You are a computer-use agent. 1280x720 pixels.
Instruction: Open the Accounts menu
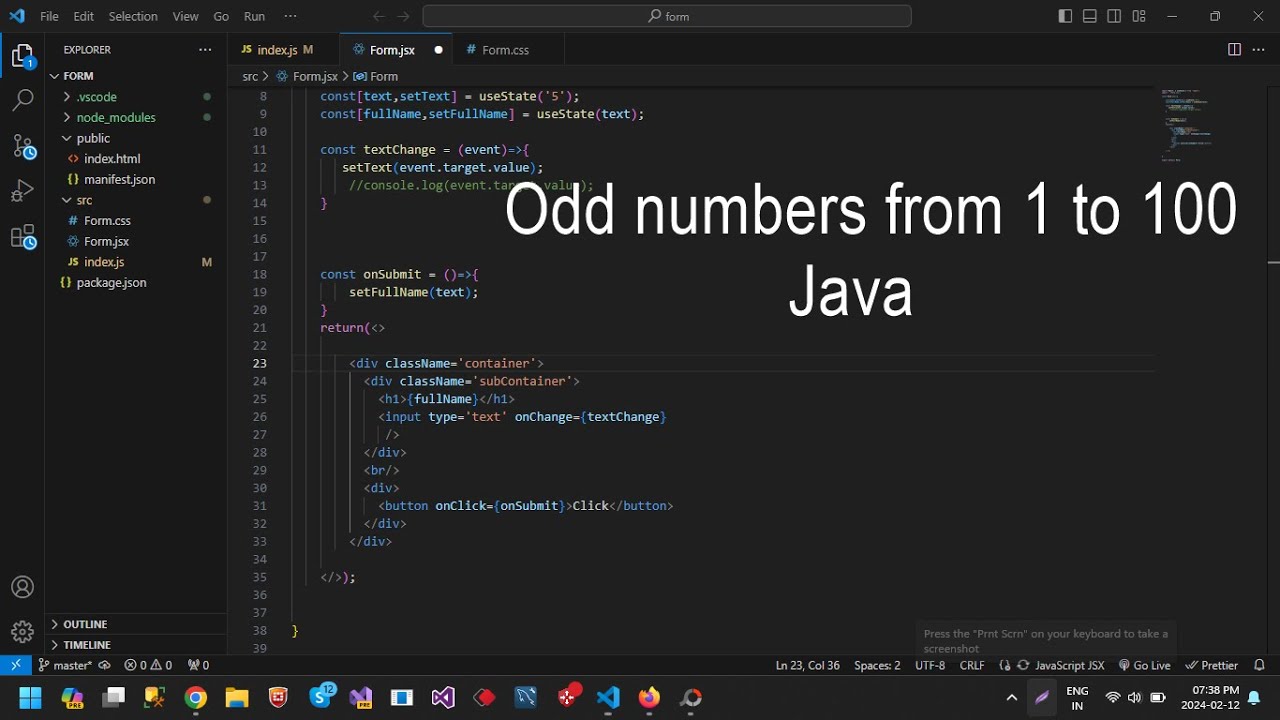pyautogui.click(x=22, y=587)
